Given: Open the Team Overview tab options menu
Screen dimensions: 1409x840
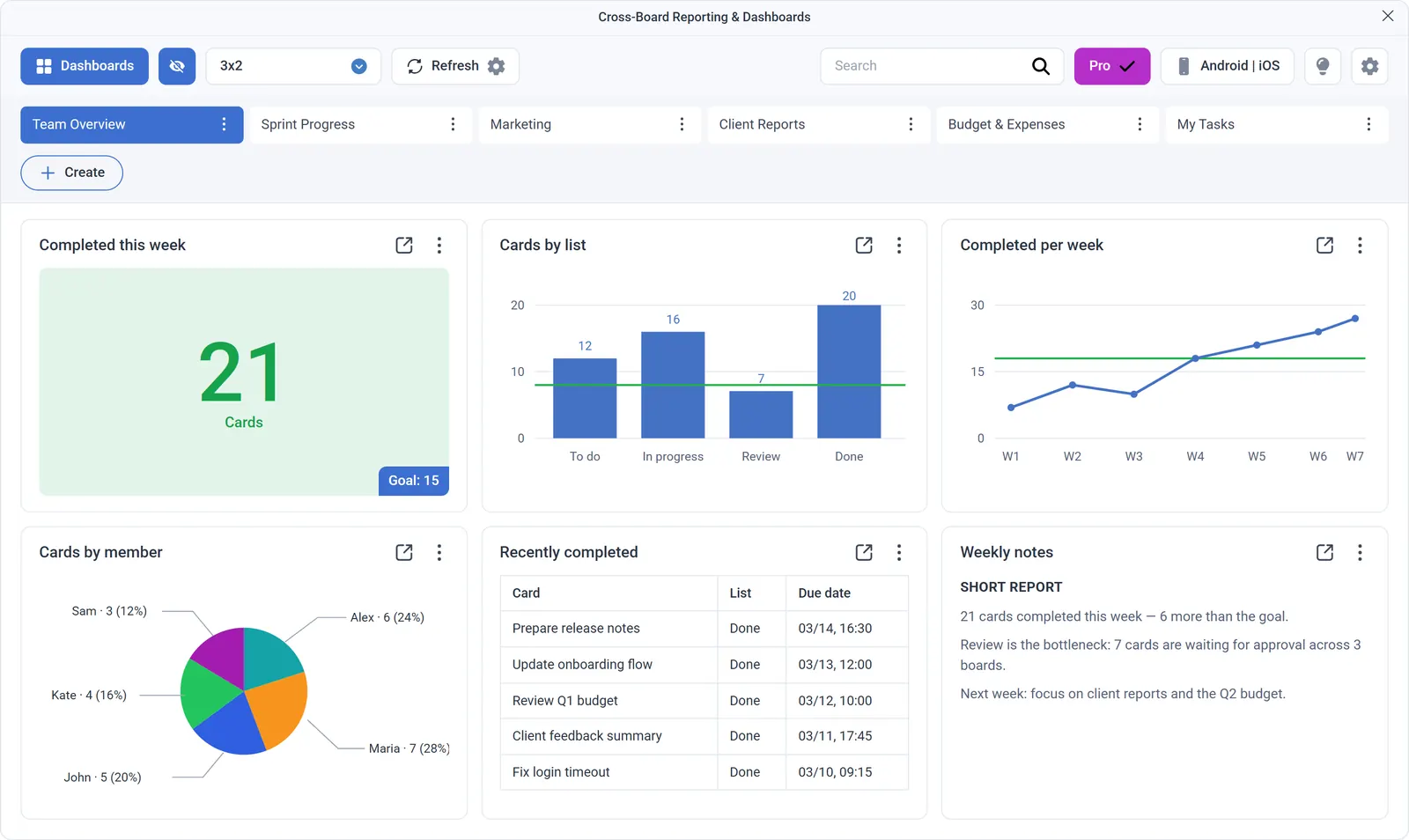Looking at the screenshot, I should (x=224, y=124).
